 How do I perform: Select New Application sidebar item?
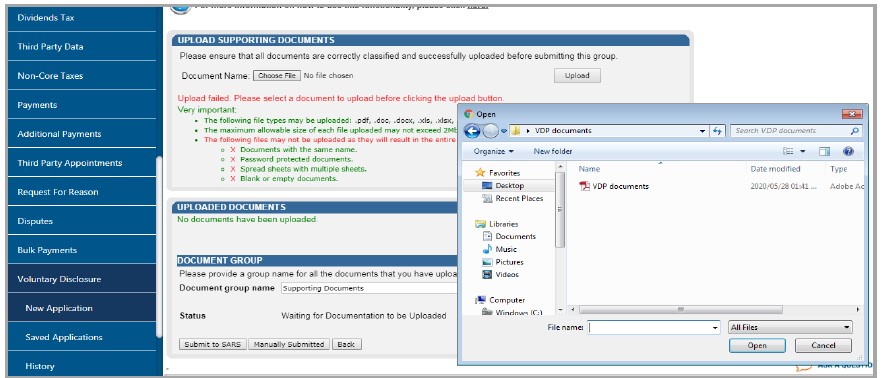(x=81, y=308)
